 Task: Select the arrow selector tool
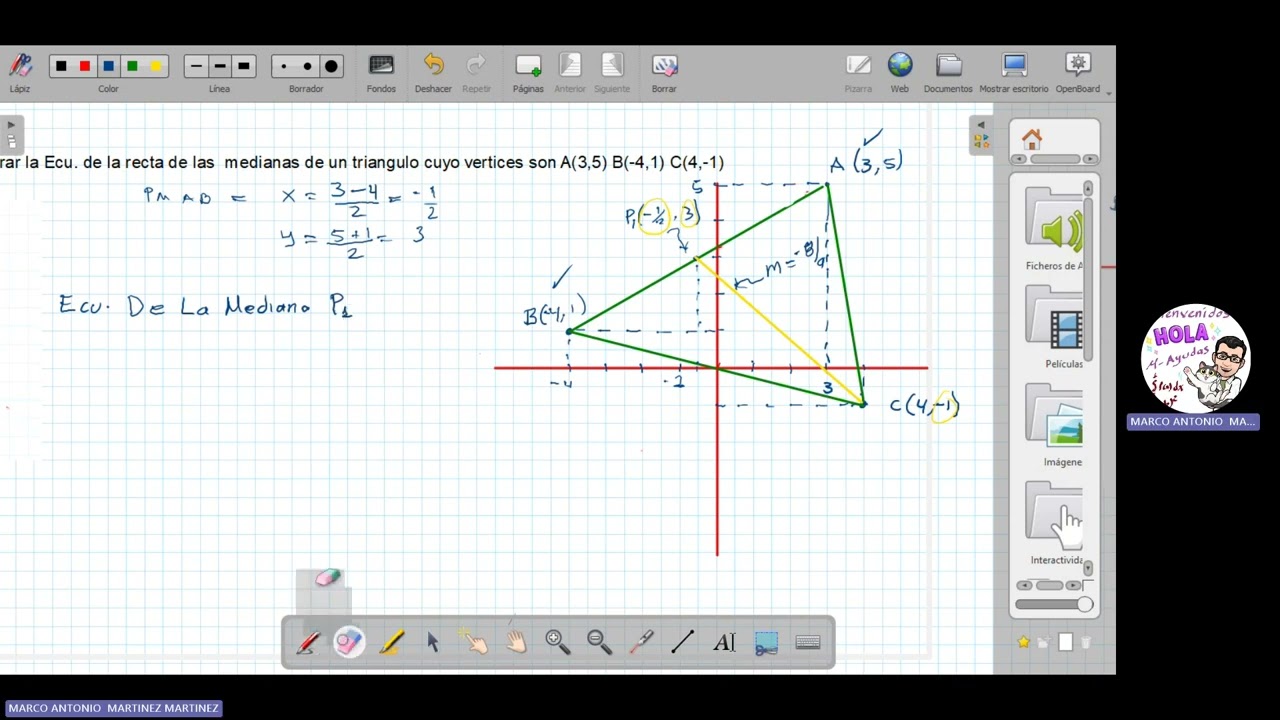(433, 643)
